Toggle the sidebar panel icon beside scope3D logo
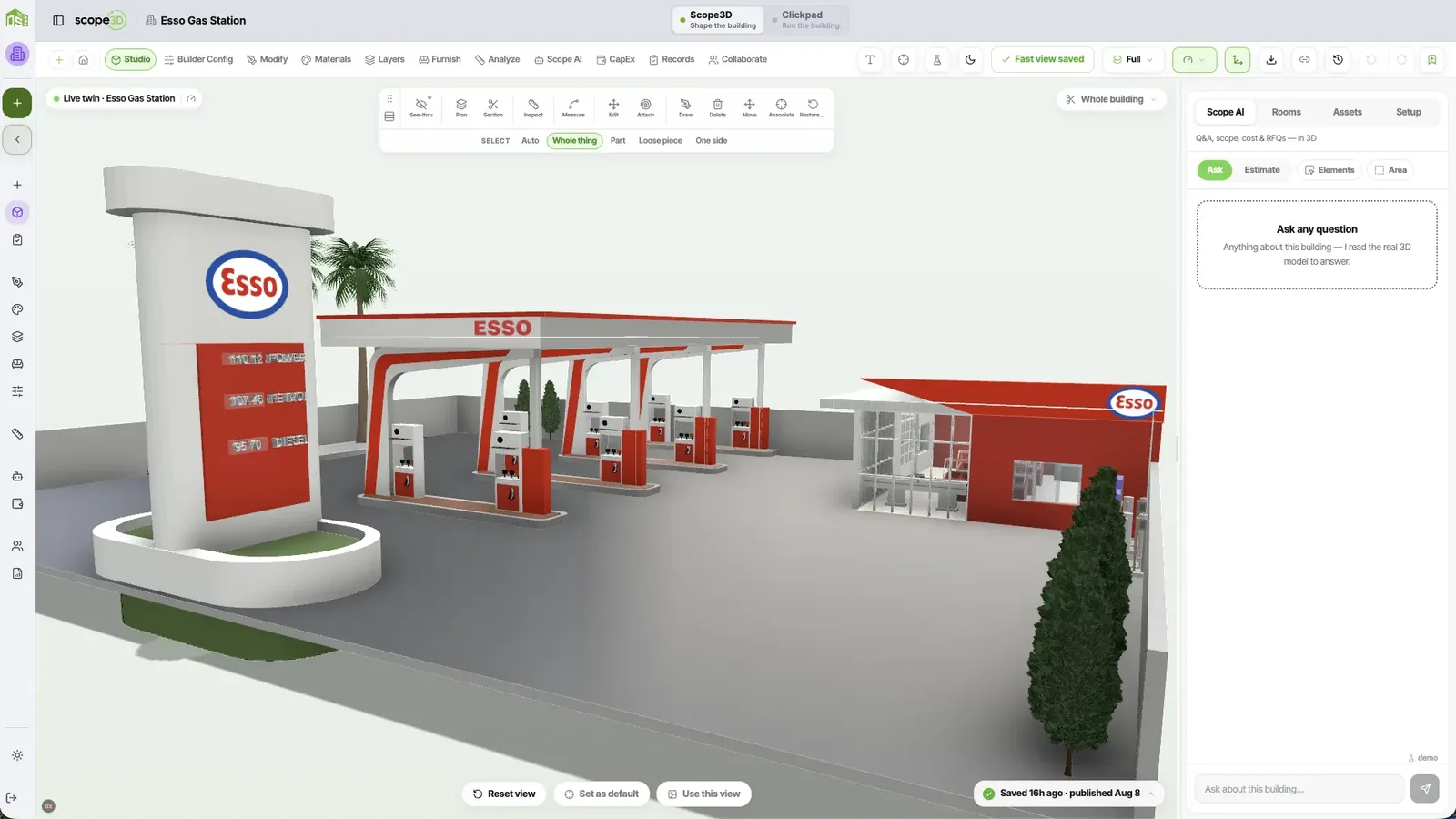This screenshot has width=1456, height=819. 58,20
